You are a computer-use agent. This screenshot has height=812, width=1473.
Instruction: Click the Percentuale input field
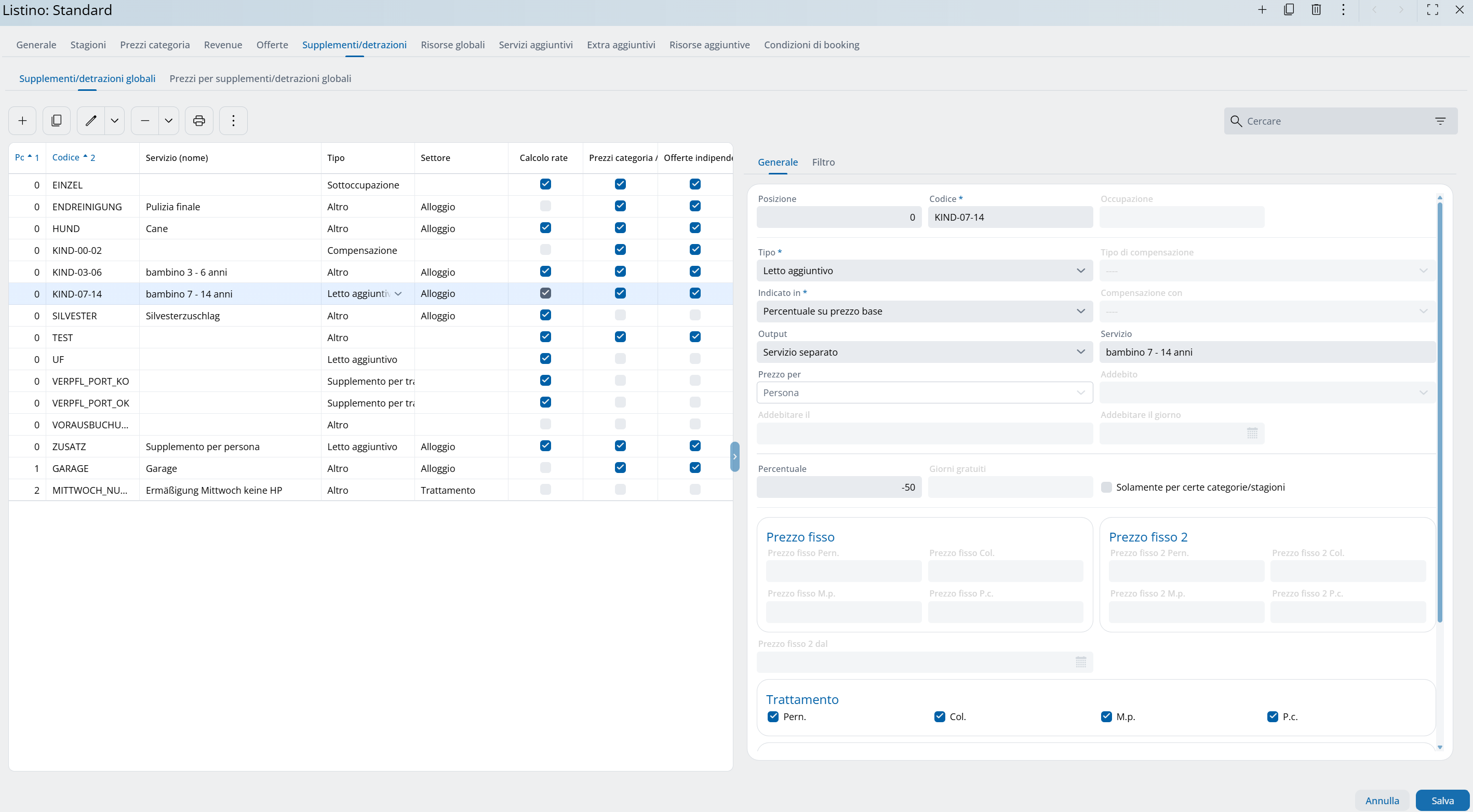(838, 488)
